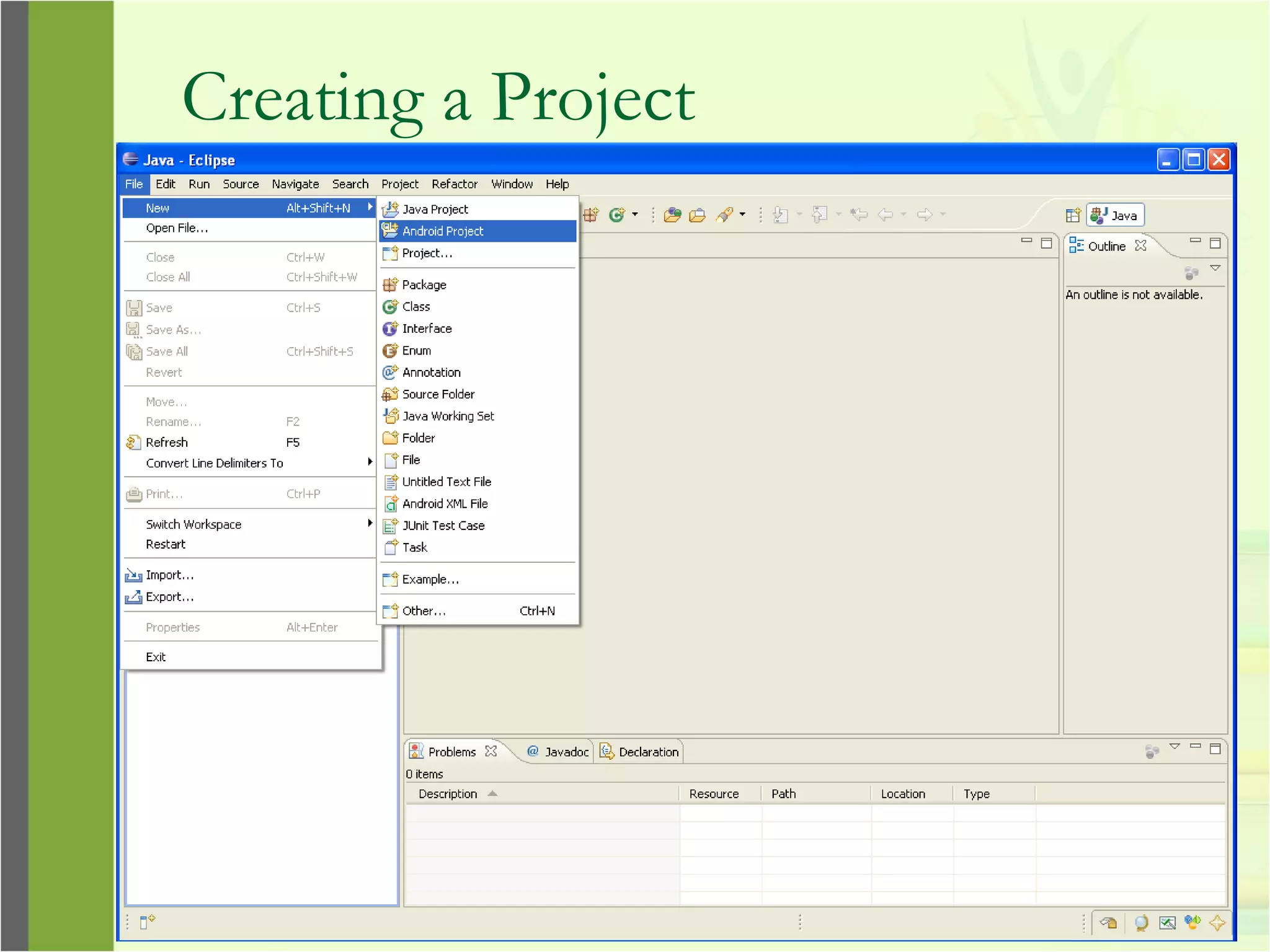
Task: Choose Source Folder in the New submenu
Action: point(478,394)
